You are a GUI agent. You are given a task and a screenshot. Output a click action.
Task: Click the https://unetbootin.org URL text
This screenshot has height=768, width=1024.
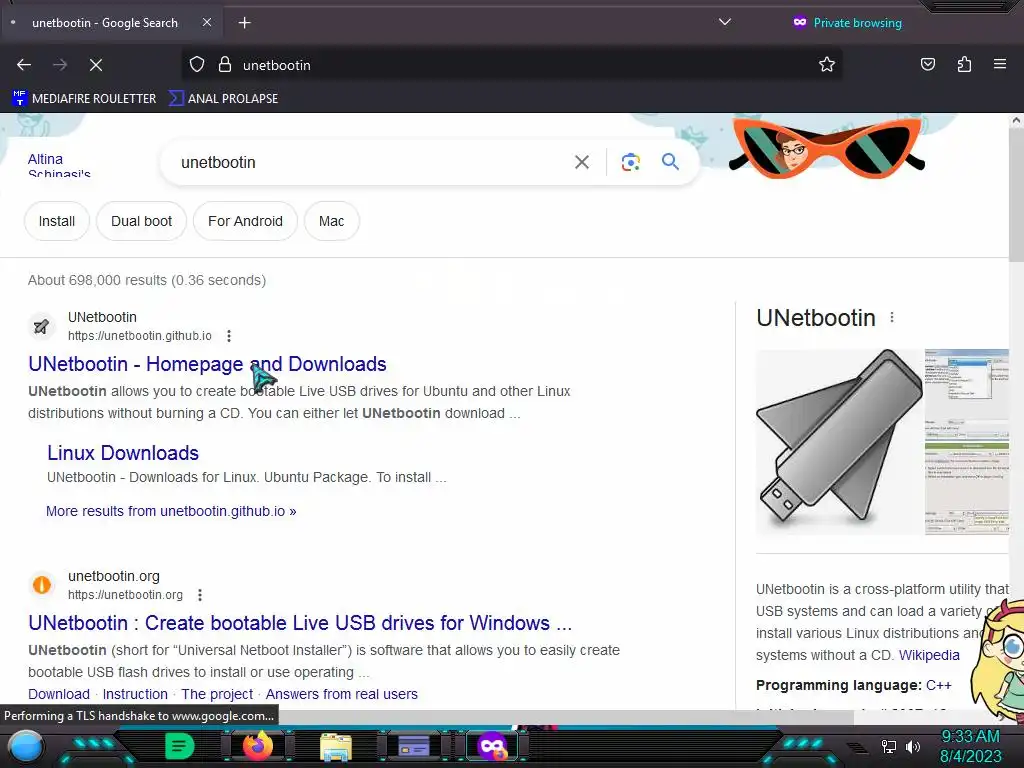[x=125, y=595]
